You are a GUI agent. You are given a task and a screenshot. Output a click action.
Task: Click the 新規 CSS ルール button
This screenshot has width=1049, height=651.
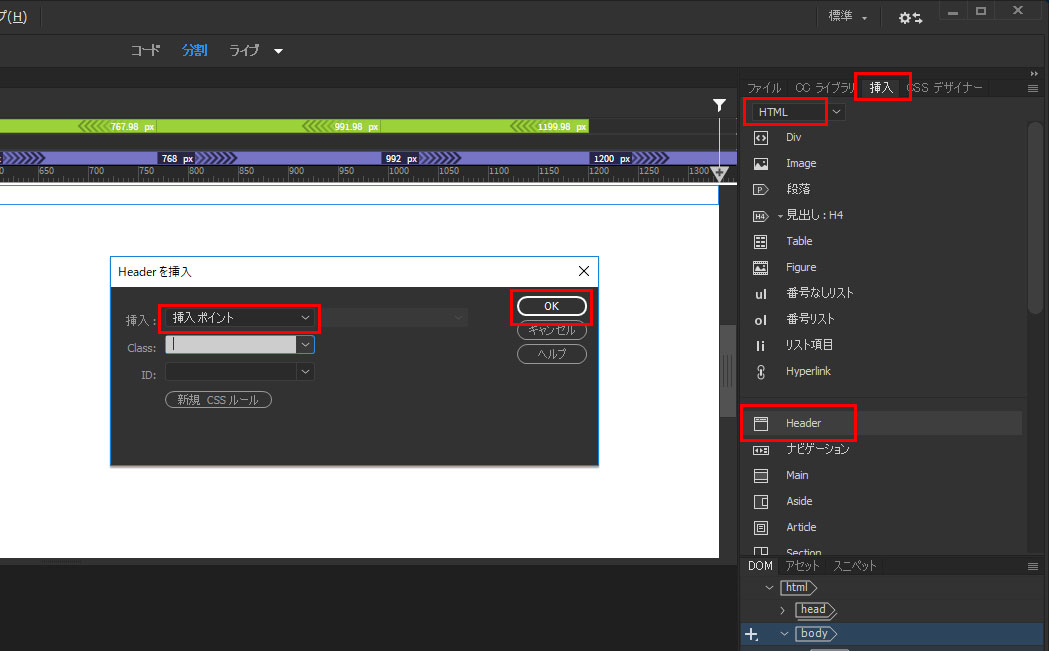pos(218,400)
